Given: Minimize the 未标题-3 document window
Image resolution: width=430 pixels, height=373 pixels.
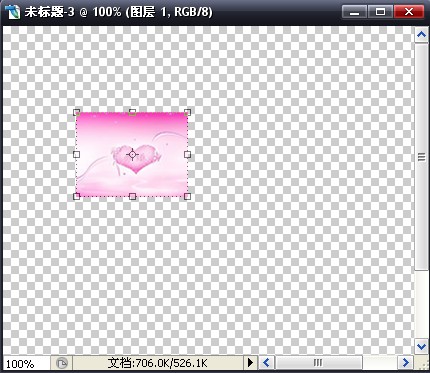Looking at the screenshot, I should coord(354,12).
